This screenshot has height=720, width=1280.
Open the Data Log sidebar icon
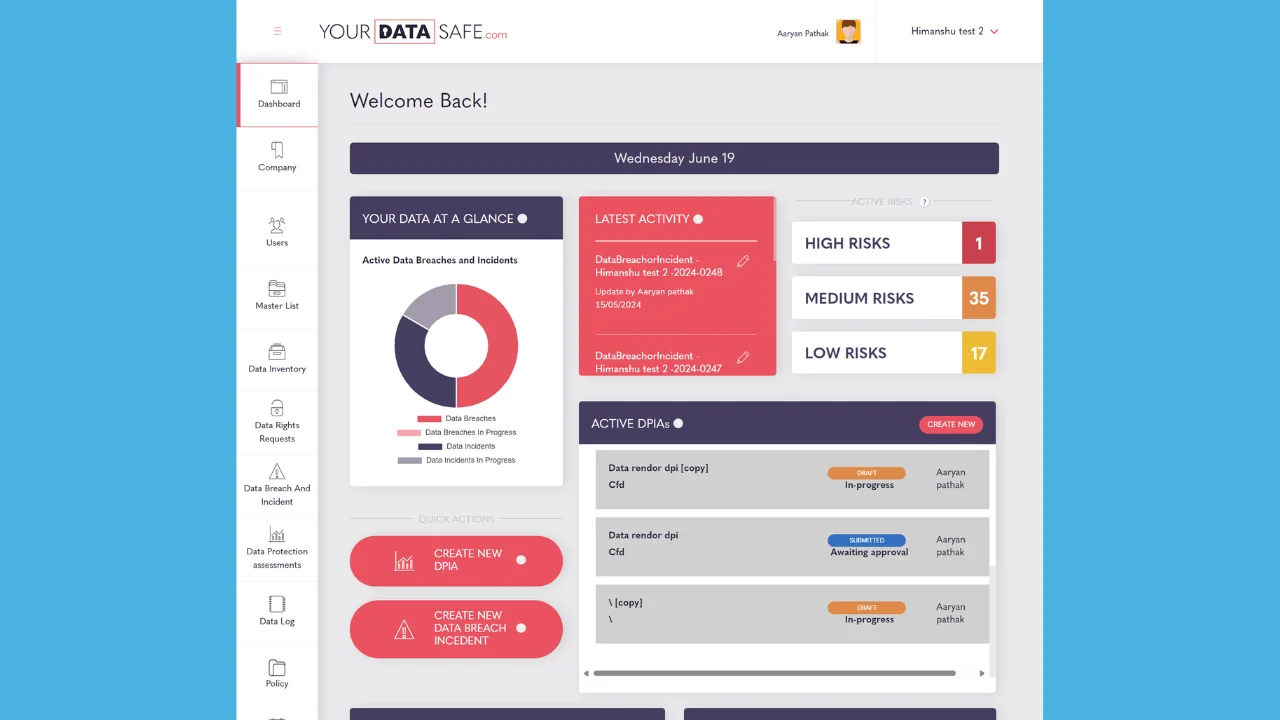click(277, 604)
